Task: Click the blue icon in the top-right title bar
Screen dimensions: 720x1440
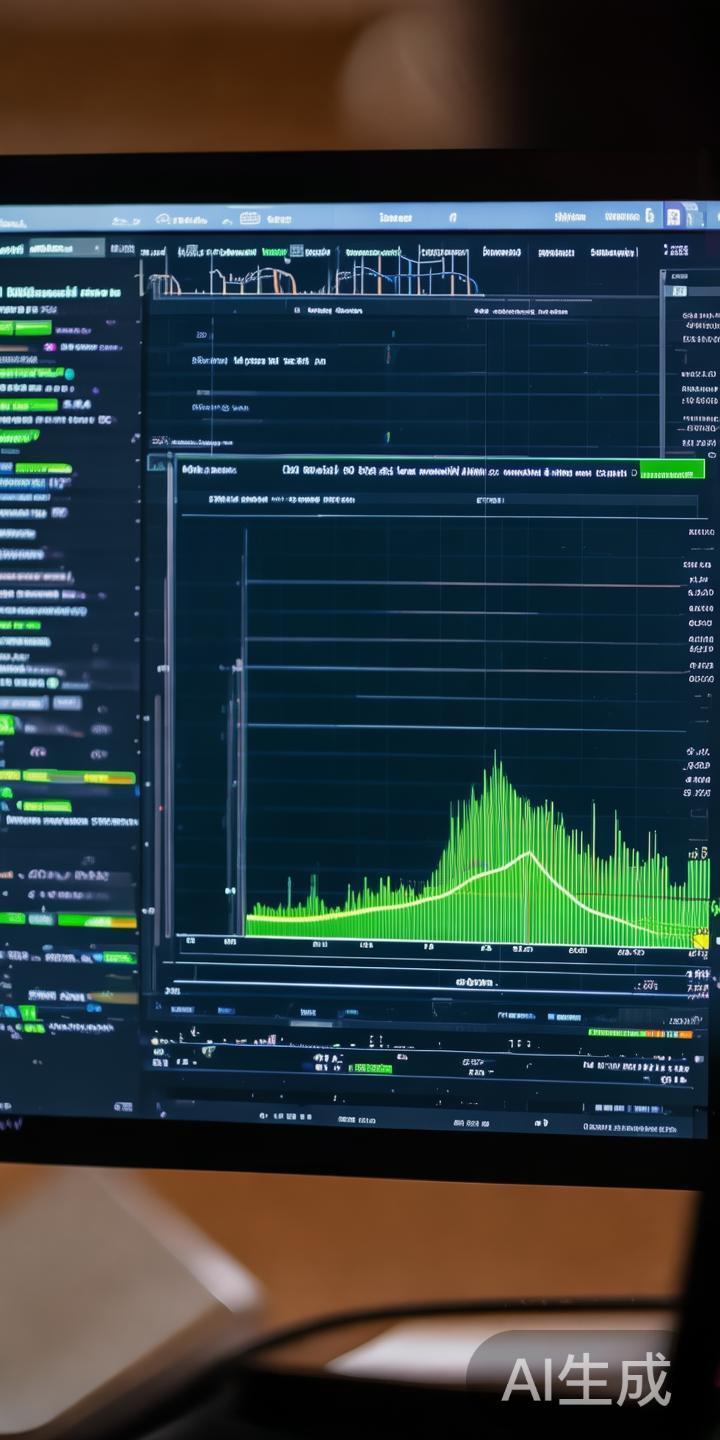Action: click(x=673, y=217)
